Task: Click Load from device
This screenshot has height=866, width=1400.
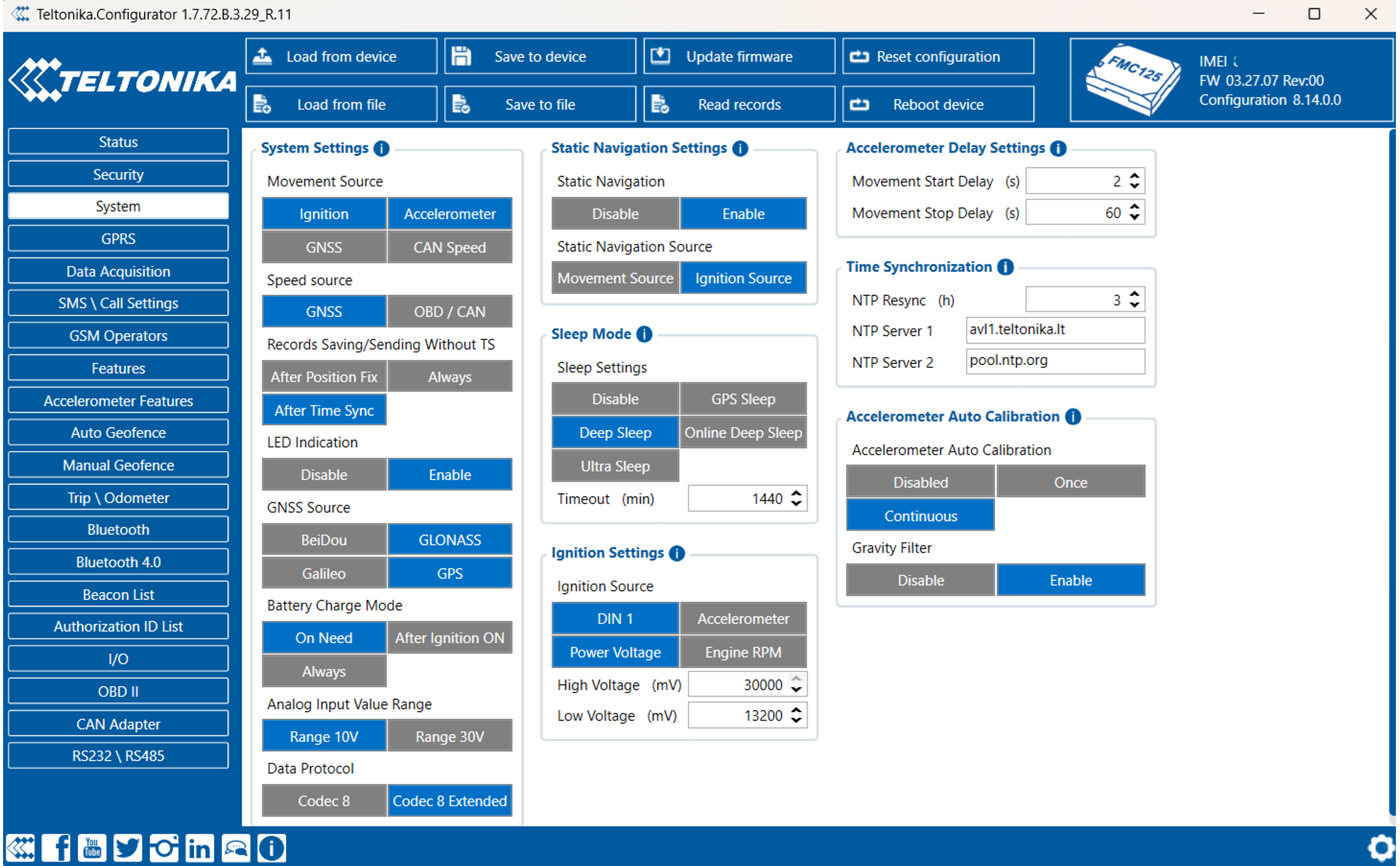Action: [x=342, y=56]
